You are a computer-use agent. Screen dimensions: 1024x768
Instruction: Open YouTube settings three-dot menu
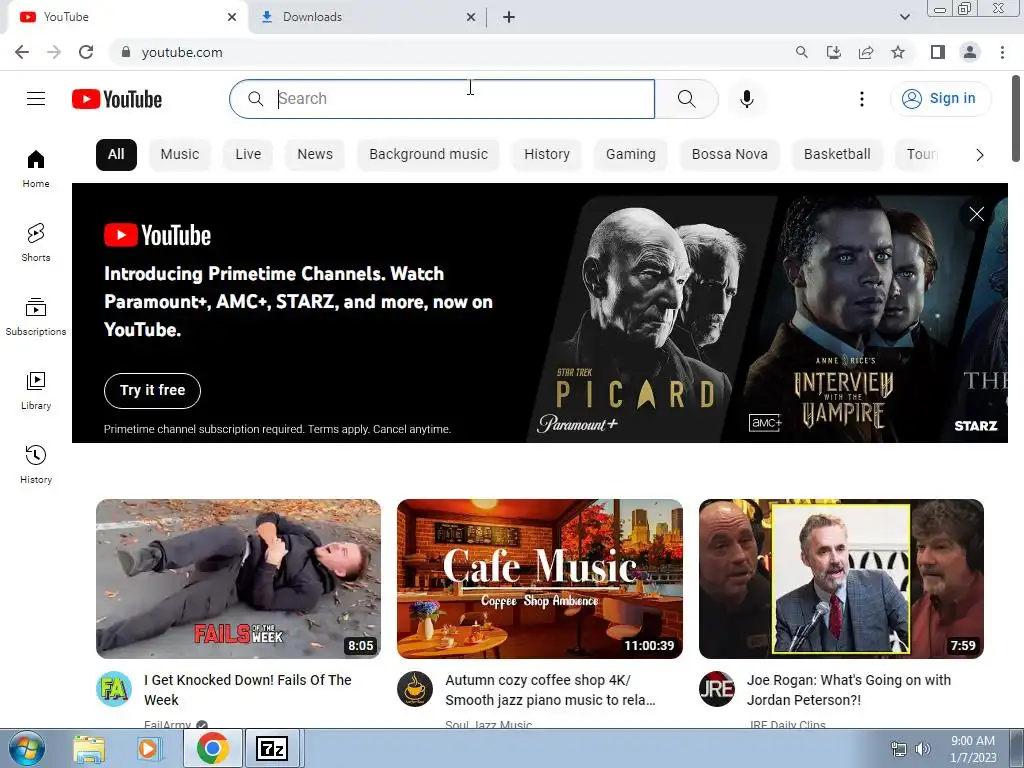(861, 99)
